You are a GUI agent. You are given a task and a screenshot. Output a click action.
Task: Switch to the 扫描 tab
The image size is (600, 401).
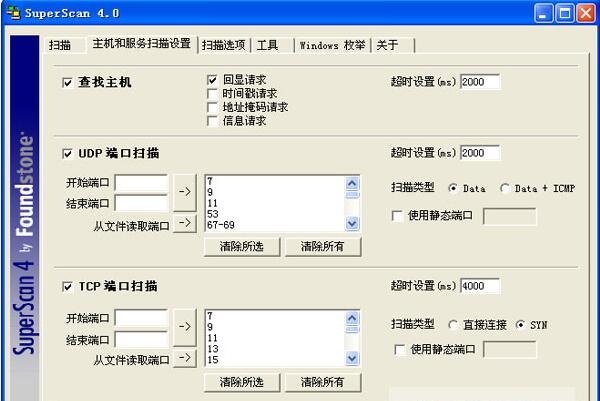[60, 45]
